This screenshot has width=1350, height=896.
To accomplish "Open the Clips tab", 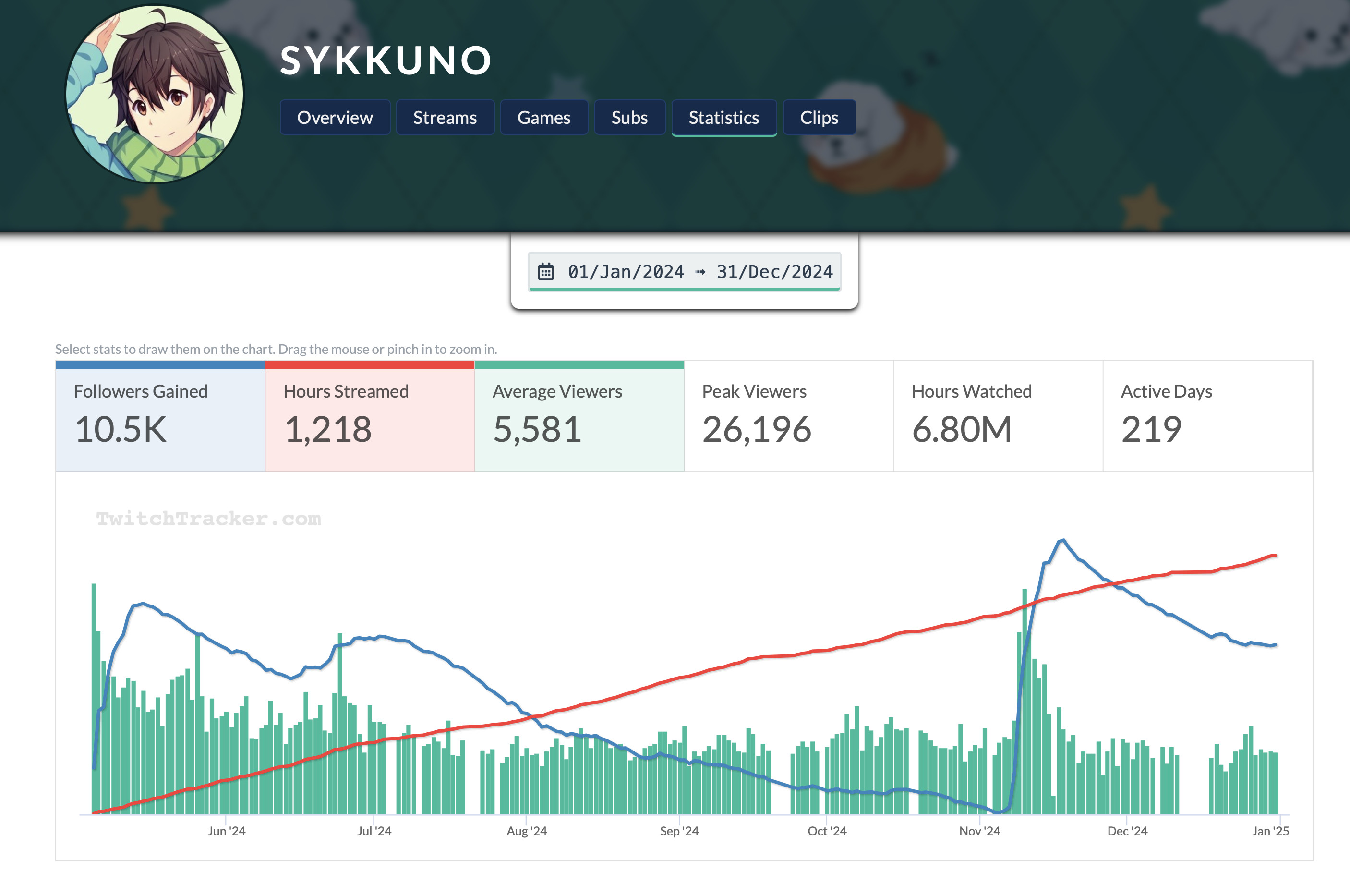I will coord(819,118).
